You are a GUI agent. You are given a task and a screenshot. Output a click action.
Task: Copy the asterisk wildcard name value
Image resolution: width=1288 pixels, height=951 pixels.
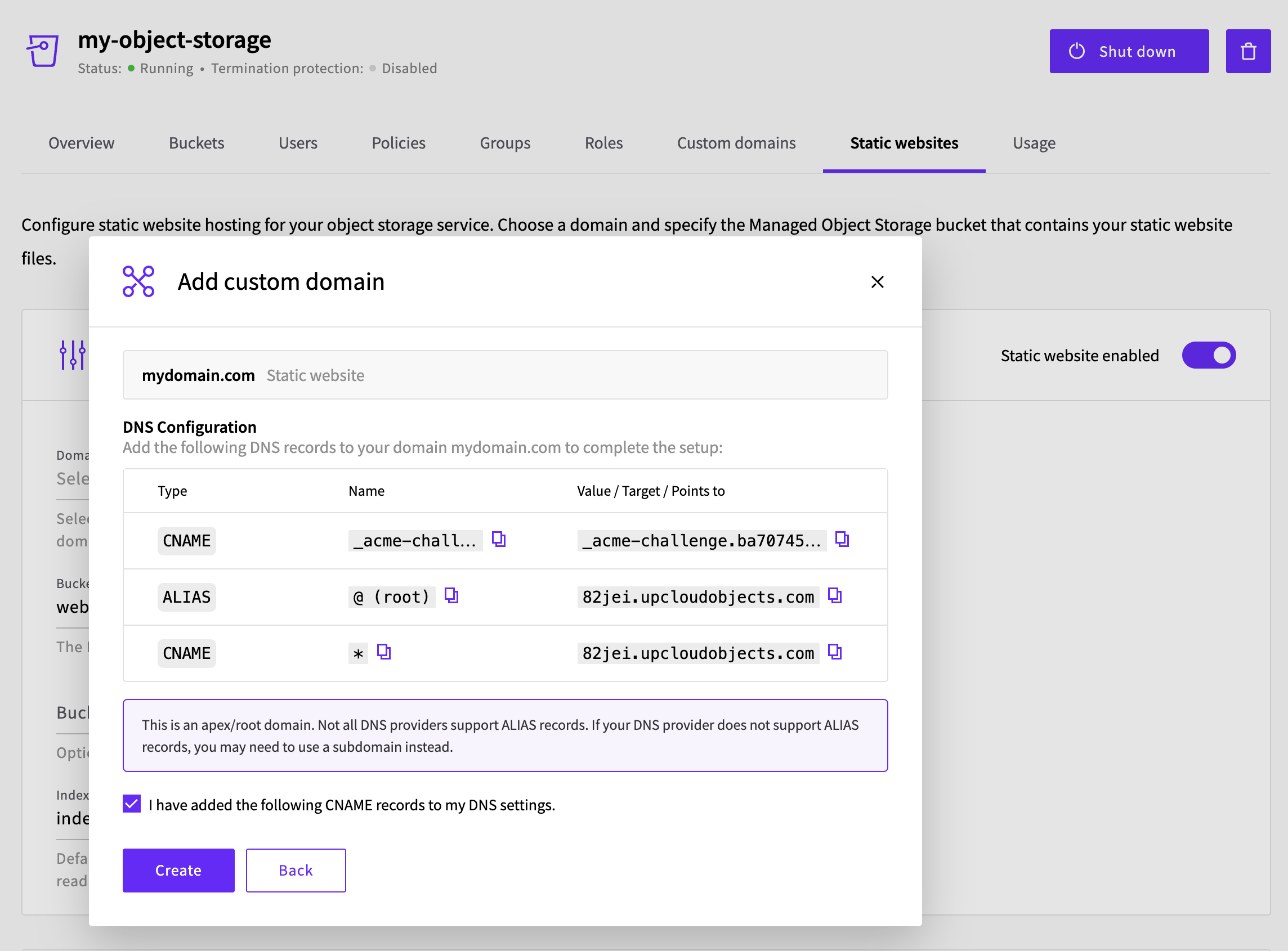383,652
